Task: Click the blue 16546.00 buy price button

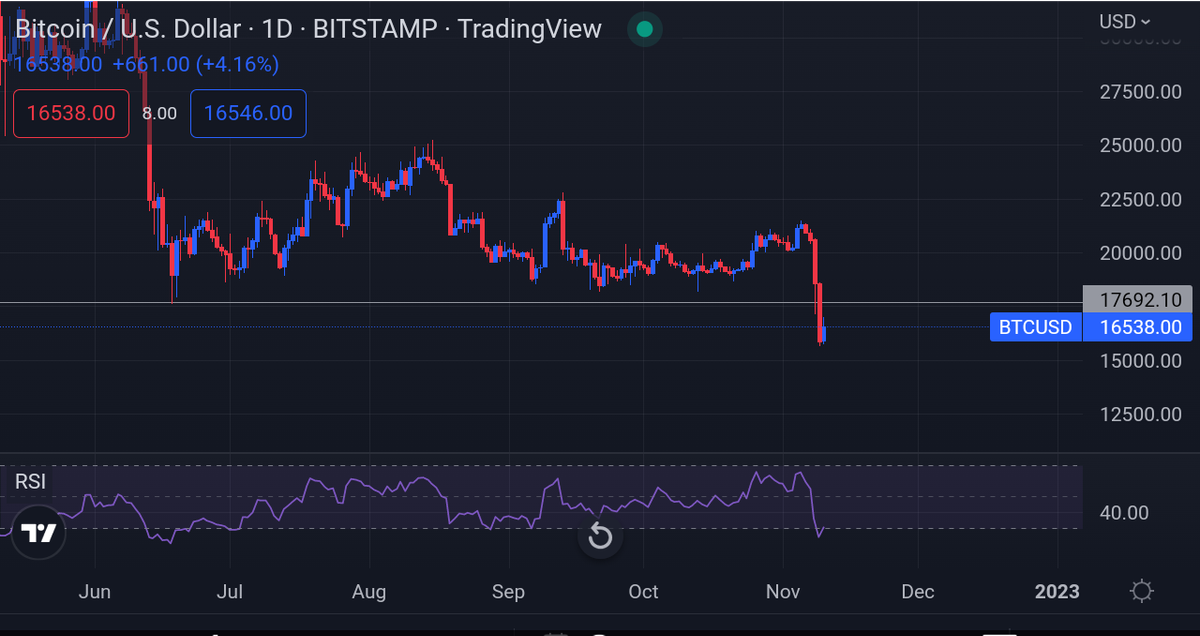Action: coord(248,113)
